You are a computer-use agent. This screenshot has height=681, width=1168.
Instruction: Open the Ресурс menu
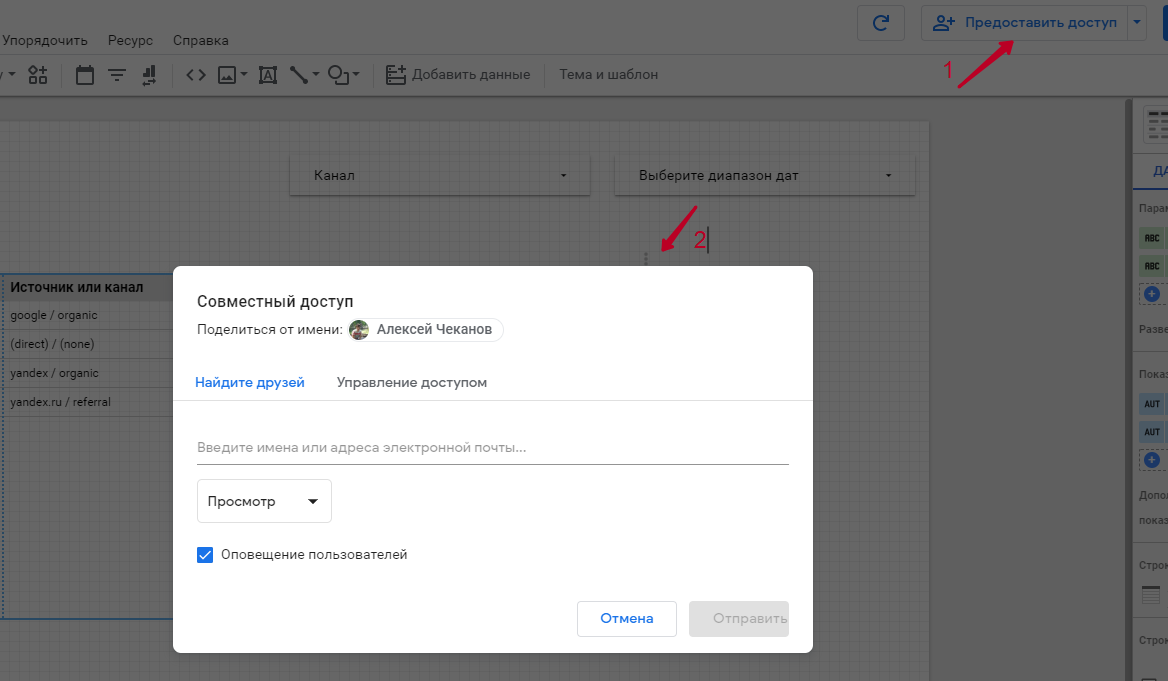[x=130, y=41]
